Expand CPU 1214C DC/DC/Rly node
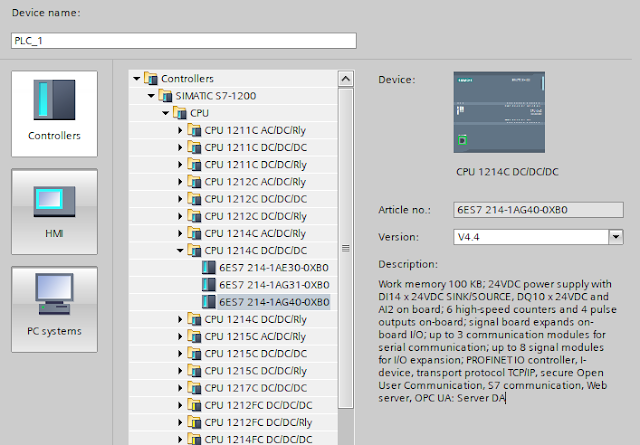This screenshot has height=445, width=640. pyautogui.click(x=180, y=319)
